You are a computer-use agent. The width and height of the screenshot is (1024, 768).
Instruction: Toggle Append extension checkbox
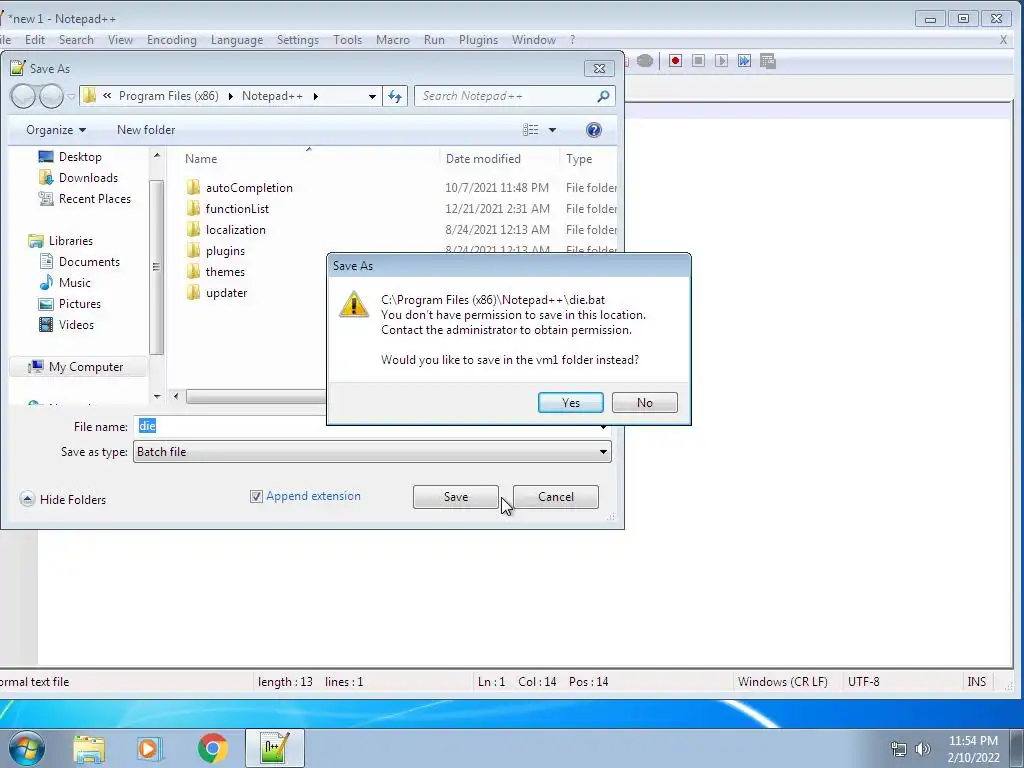click(x=256, y=497)
